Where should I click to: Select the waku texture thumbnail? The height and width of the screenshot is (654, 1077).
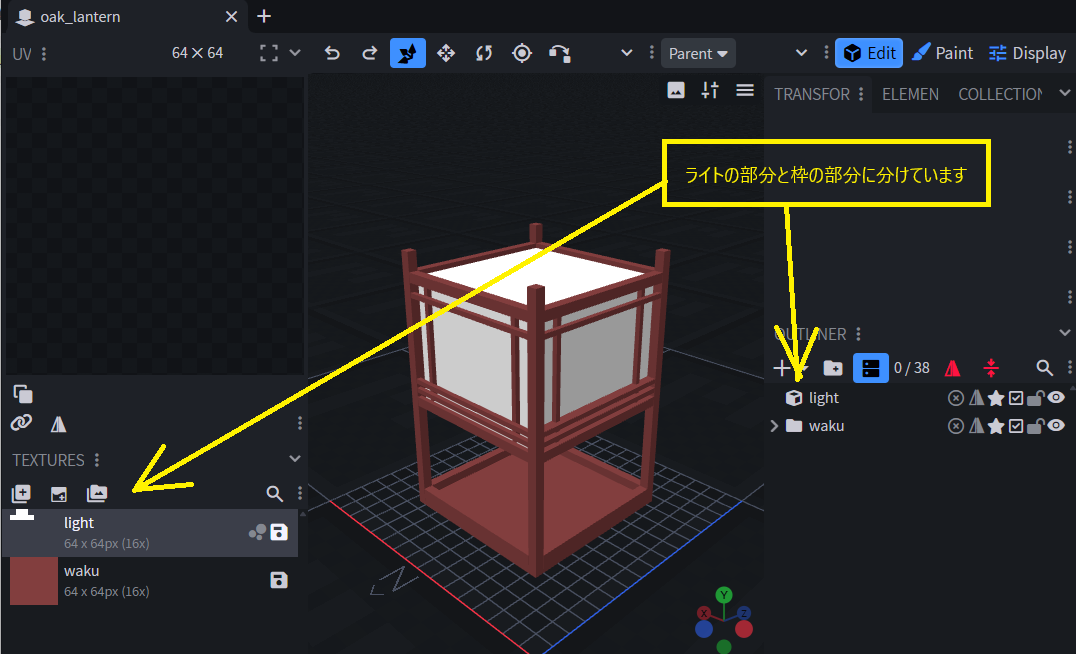click(x=34, y=580)
